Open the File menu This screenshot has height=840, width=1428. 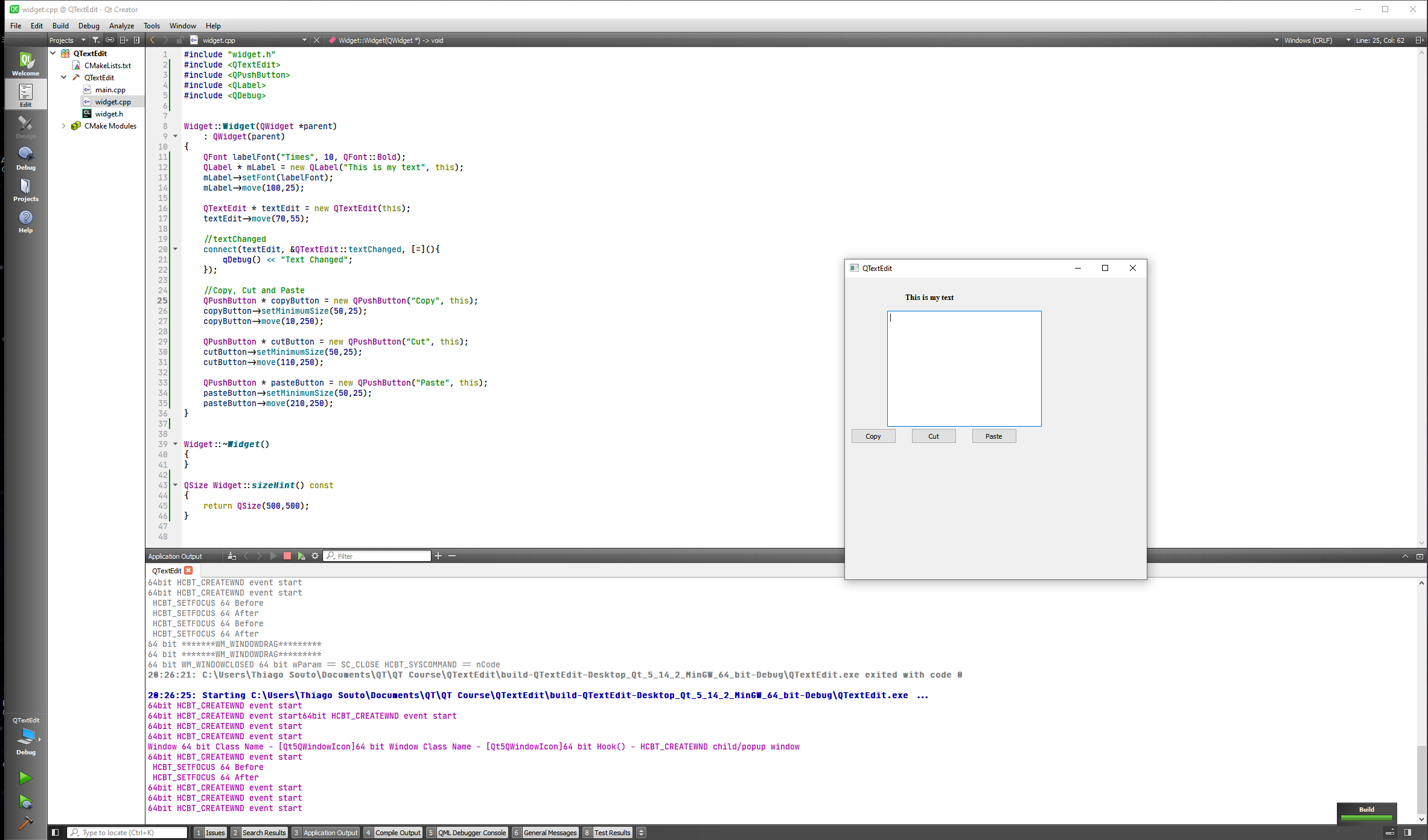(16, 26)
